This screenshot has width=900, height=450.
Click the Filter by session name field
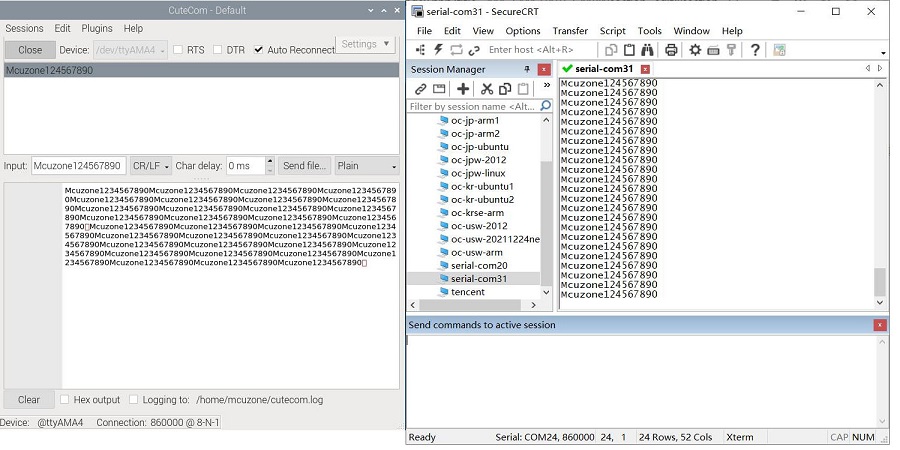474,106
